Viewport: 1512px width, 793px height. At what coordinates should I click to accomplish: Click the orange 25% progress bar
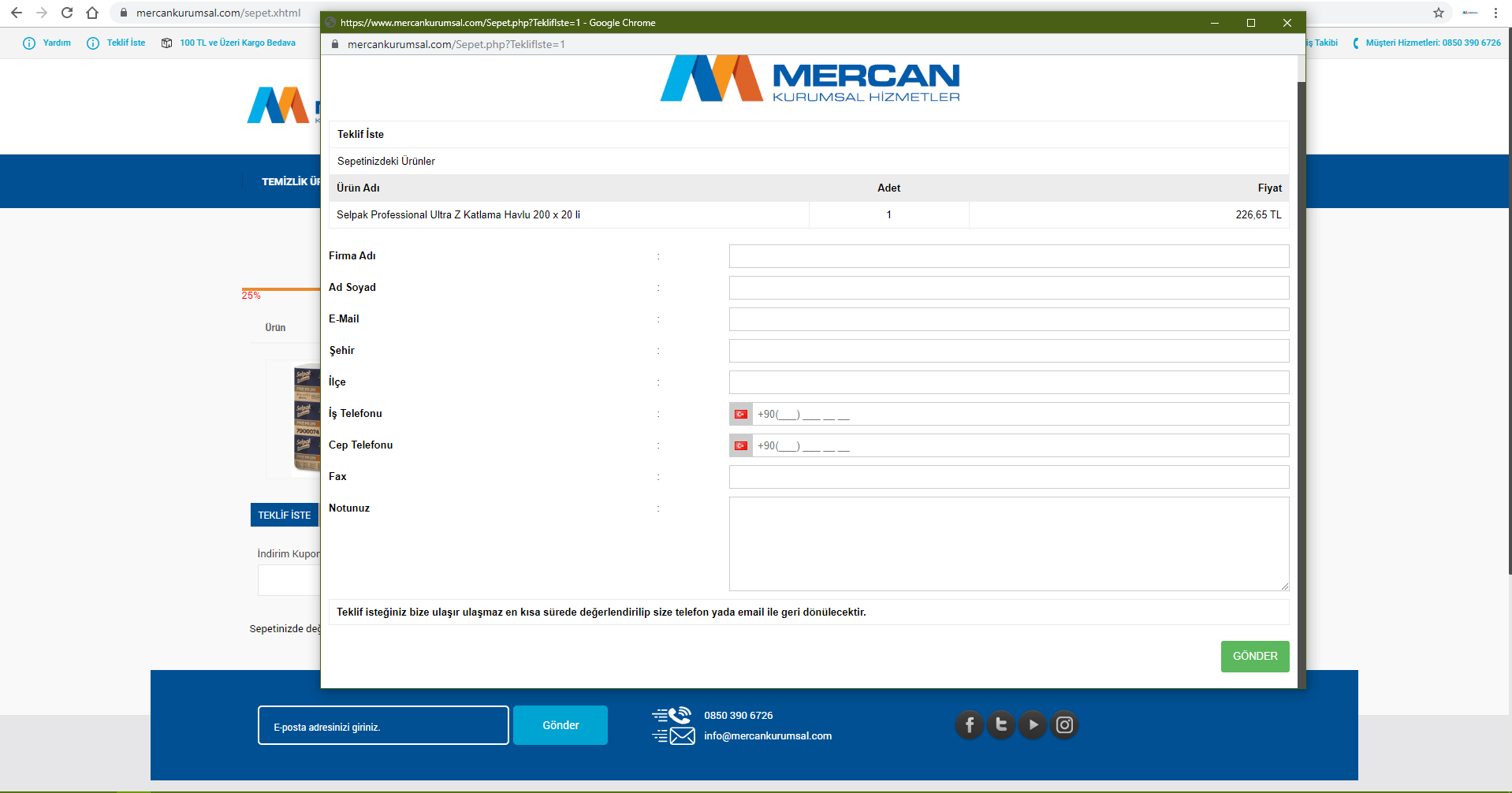click(281, 289)
